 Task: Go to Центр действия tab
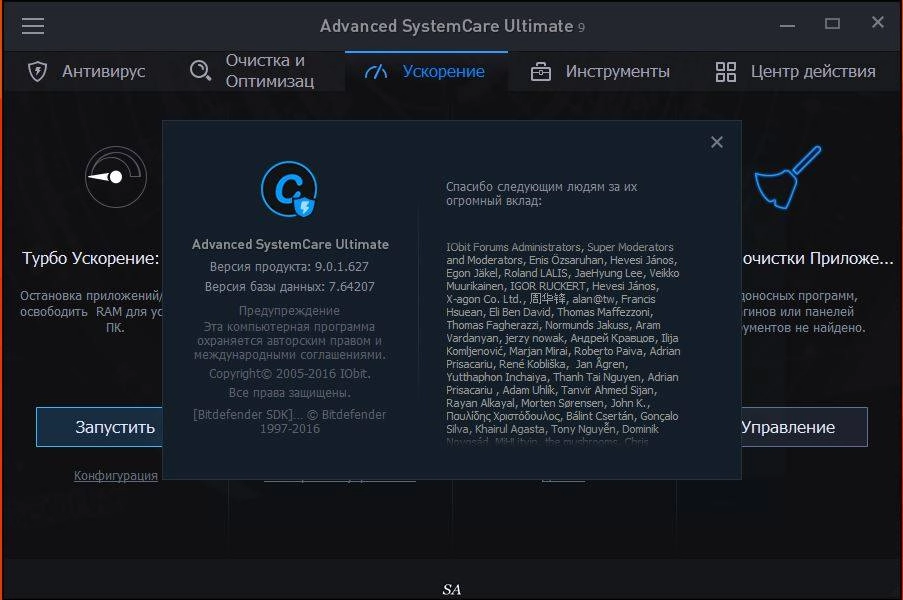pyautogui.click(x=796, y=71)
